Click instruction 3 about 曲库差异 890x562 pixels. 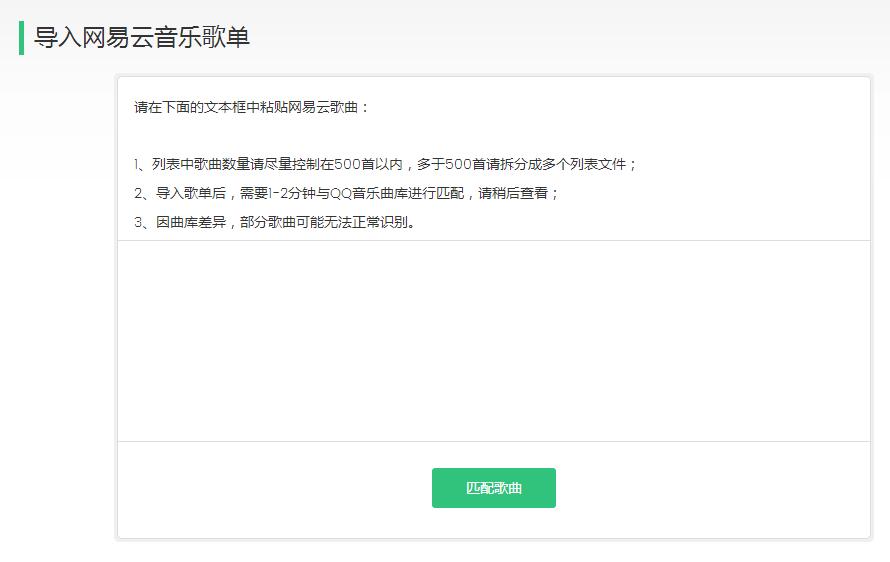point(274,222)
